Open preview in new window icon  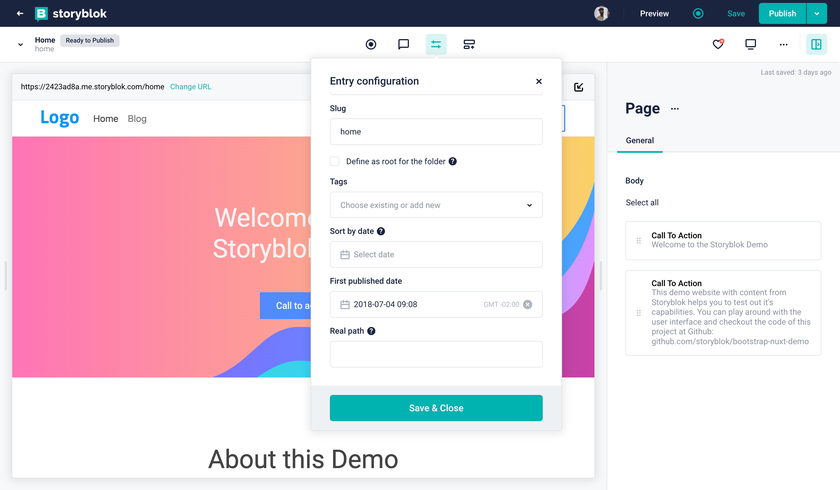pos(579,87)
